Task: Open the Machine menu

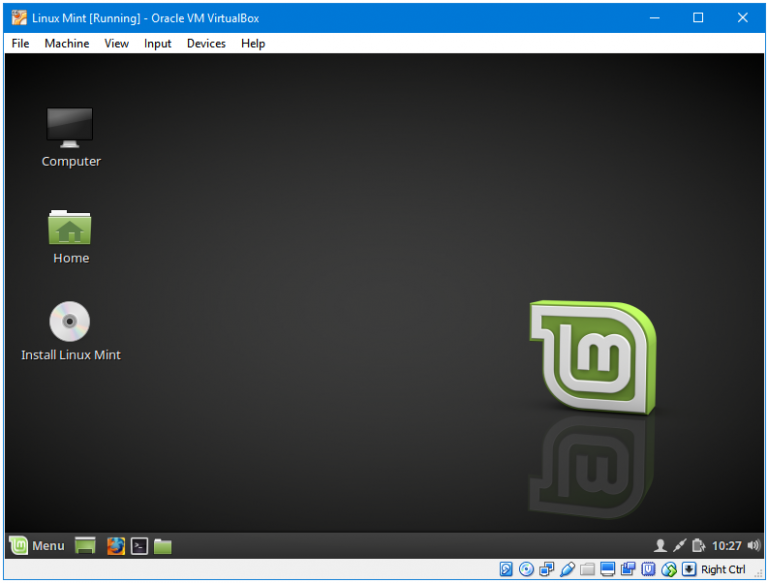Action: (67, 44)
